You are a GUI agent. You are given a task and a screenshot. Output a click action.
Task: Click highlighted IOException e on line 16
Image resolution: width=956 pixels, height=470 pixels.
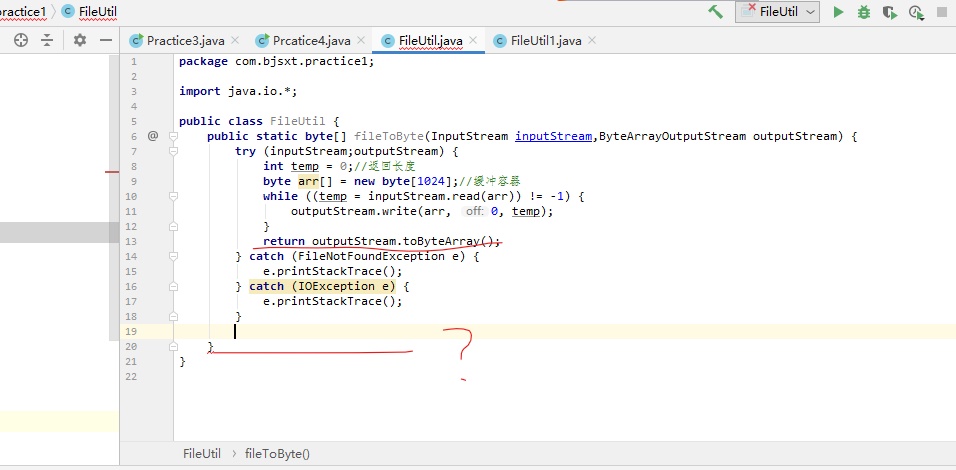(344, 286)
